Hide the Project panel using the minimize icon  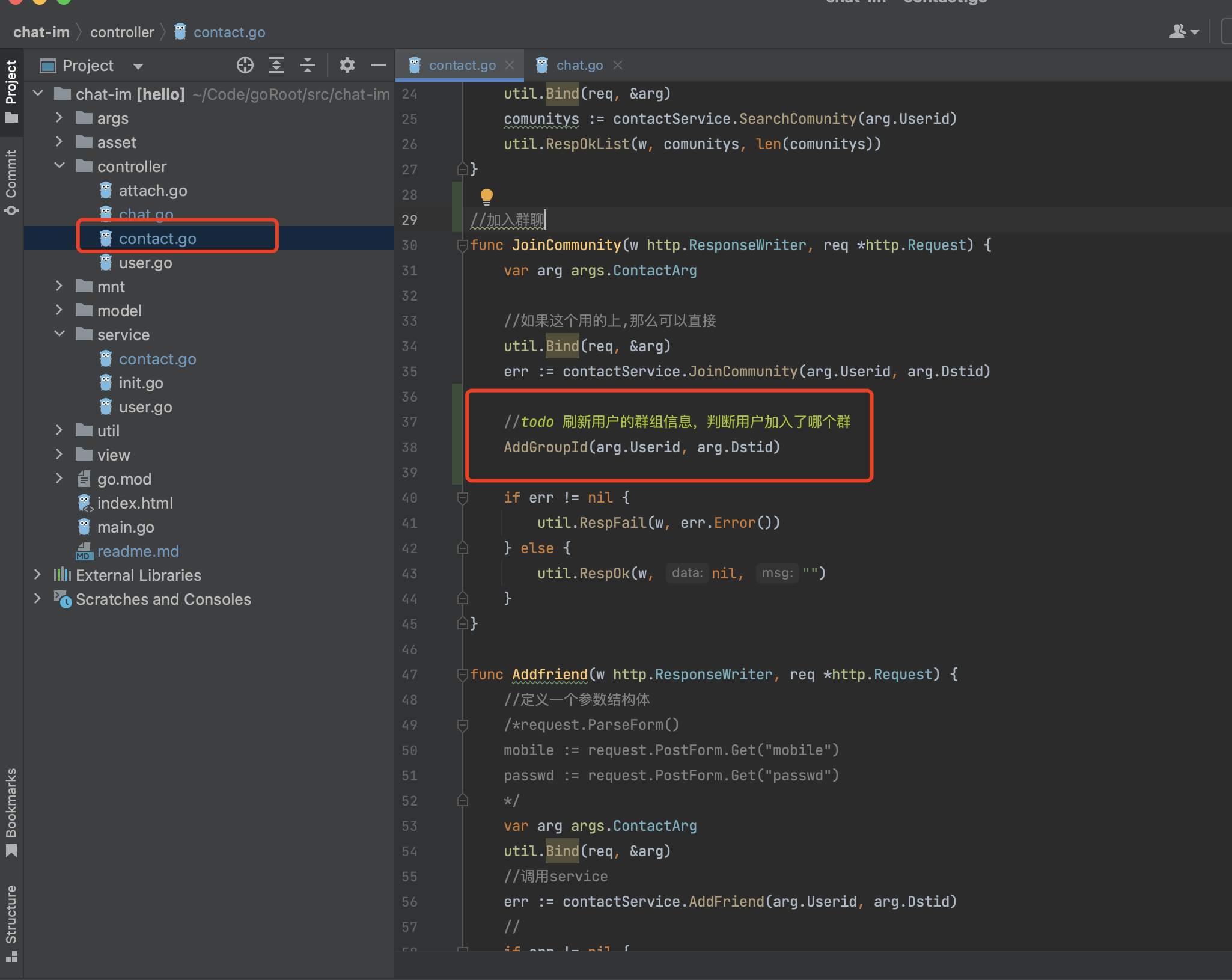pos(378,65)
